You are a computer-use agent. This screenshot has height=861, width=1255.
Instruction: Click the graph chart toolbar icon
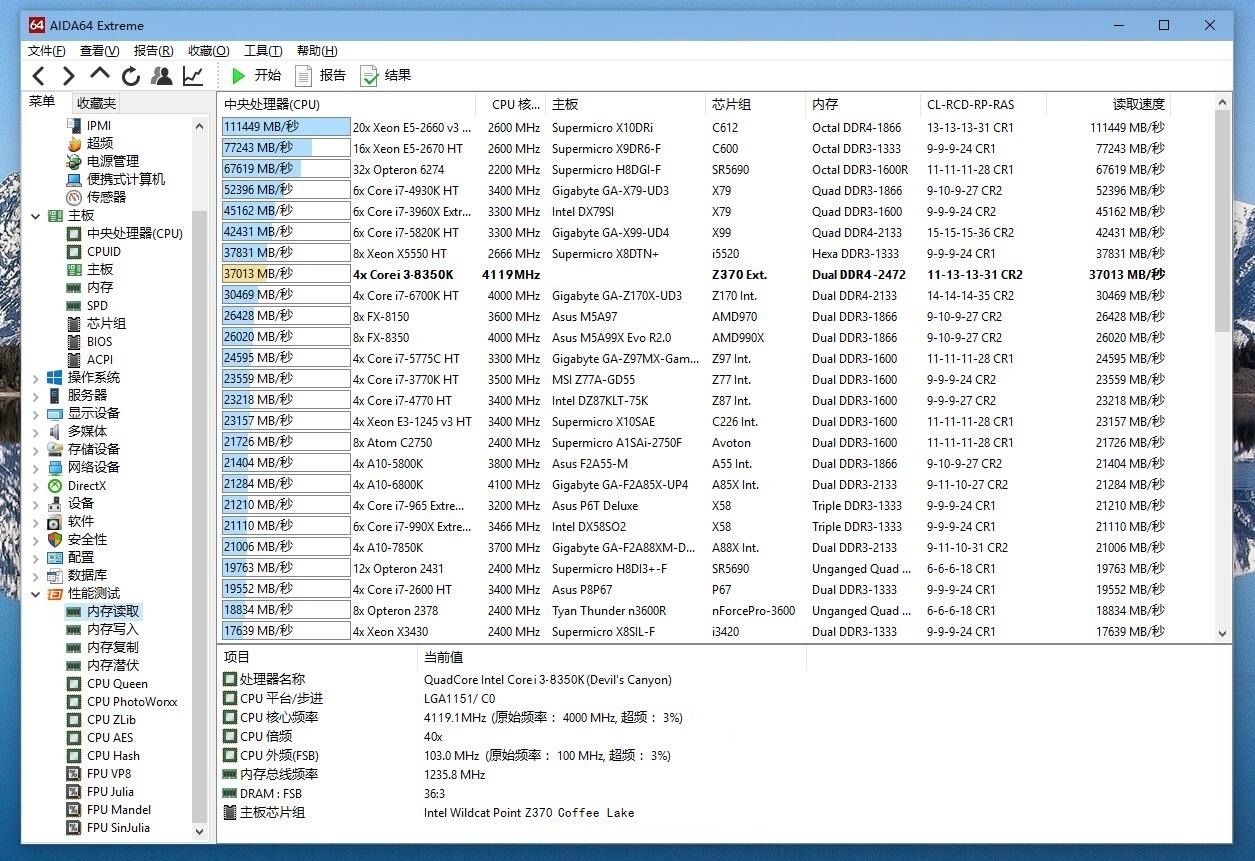(x=193, y=75)
